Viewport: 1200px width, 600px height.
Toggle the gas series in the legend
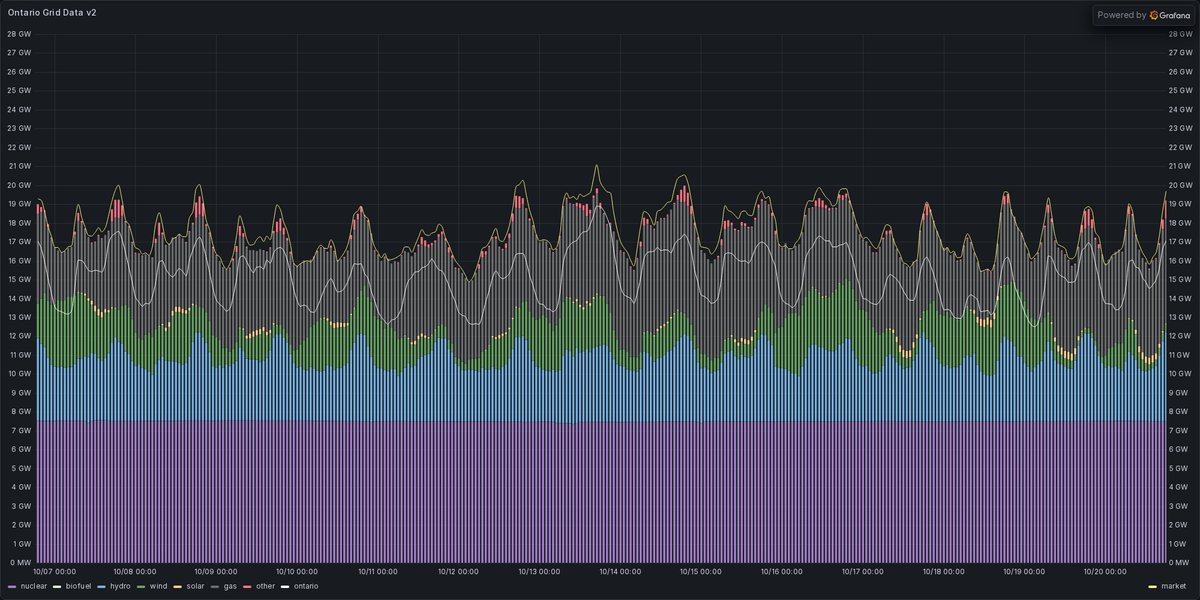click(x=230, y=586)
